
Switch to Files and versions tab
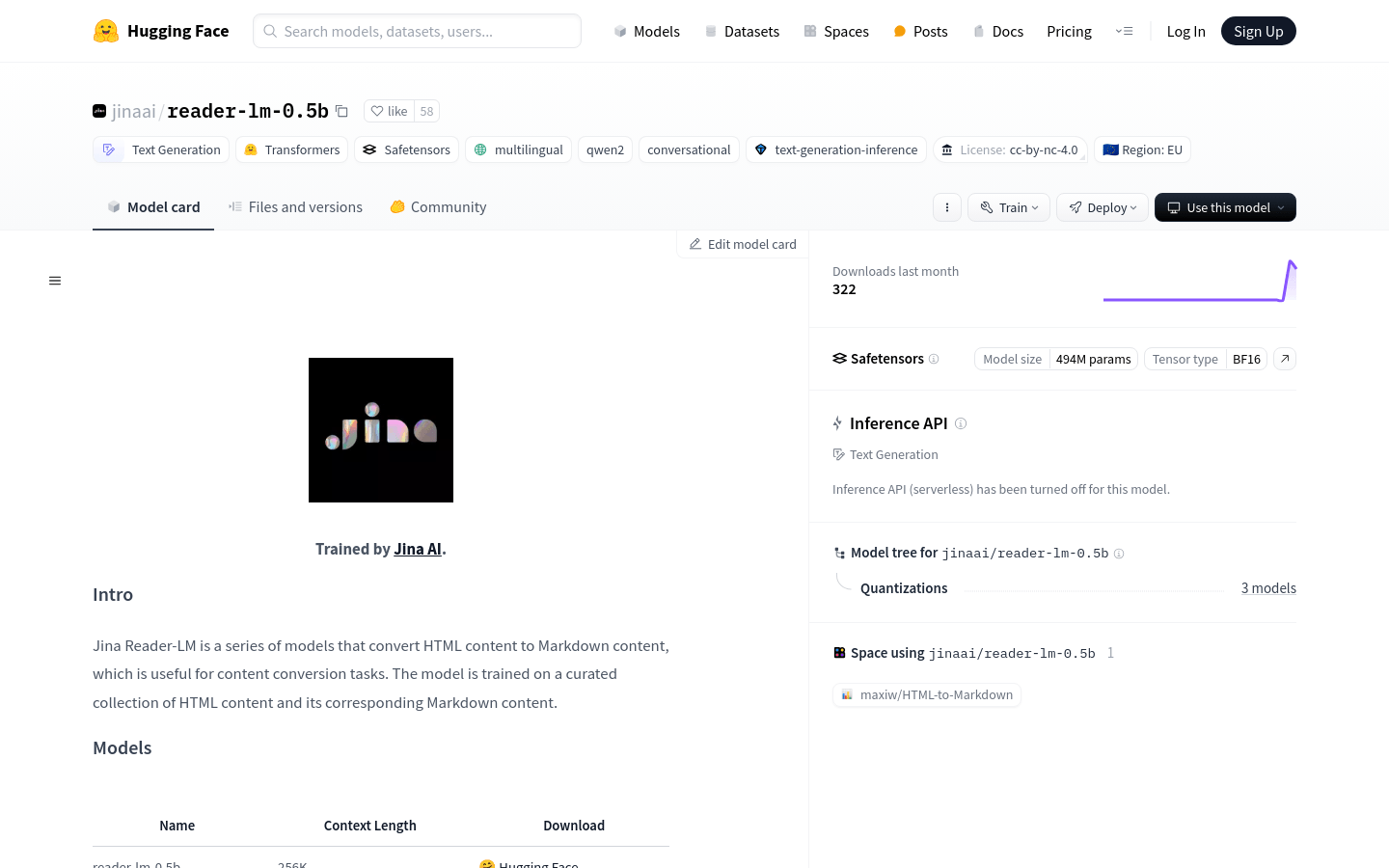click(x=295, y=206)
